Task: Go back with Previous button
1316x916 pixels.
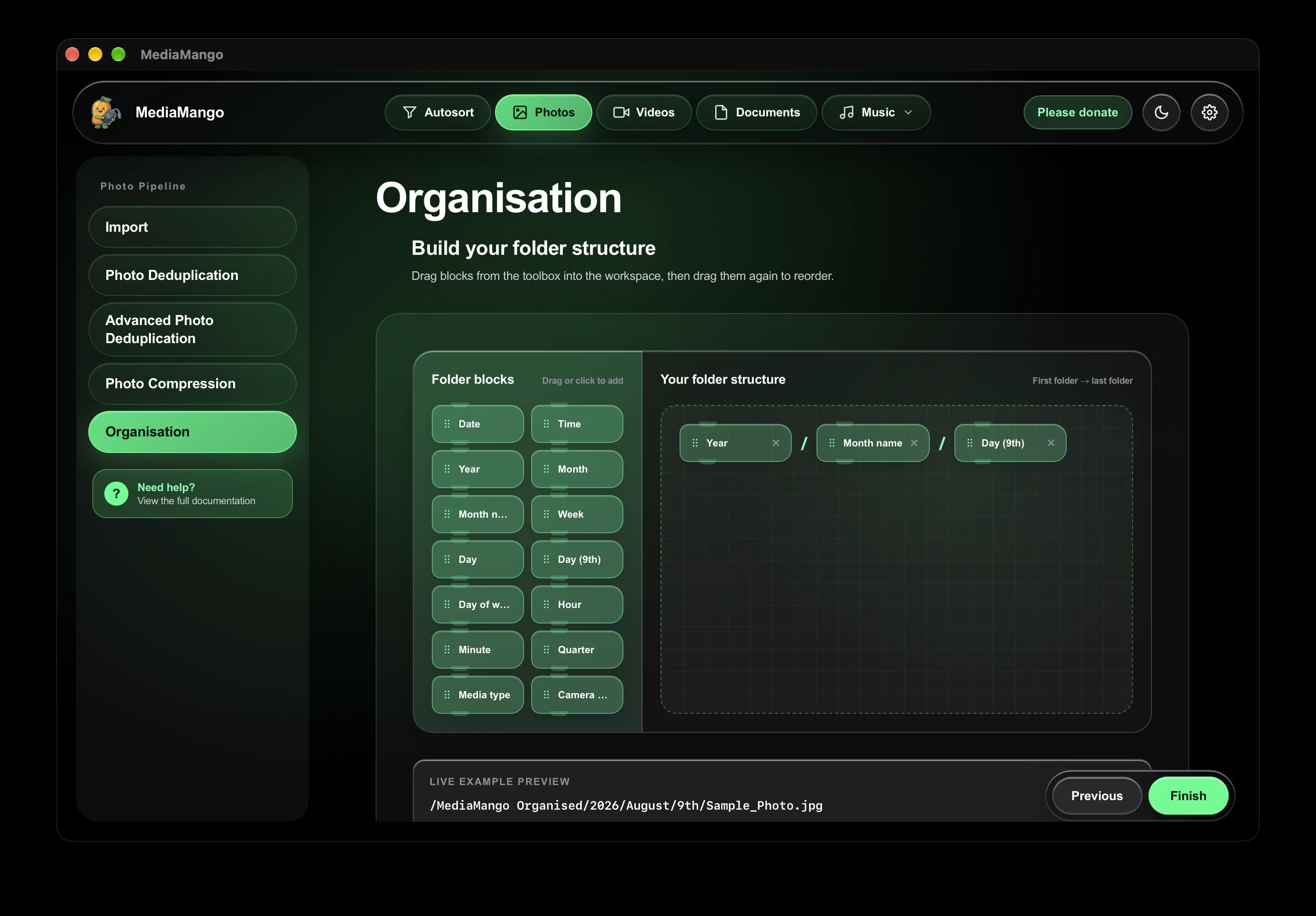Action: point(1096,796)
